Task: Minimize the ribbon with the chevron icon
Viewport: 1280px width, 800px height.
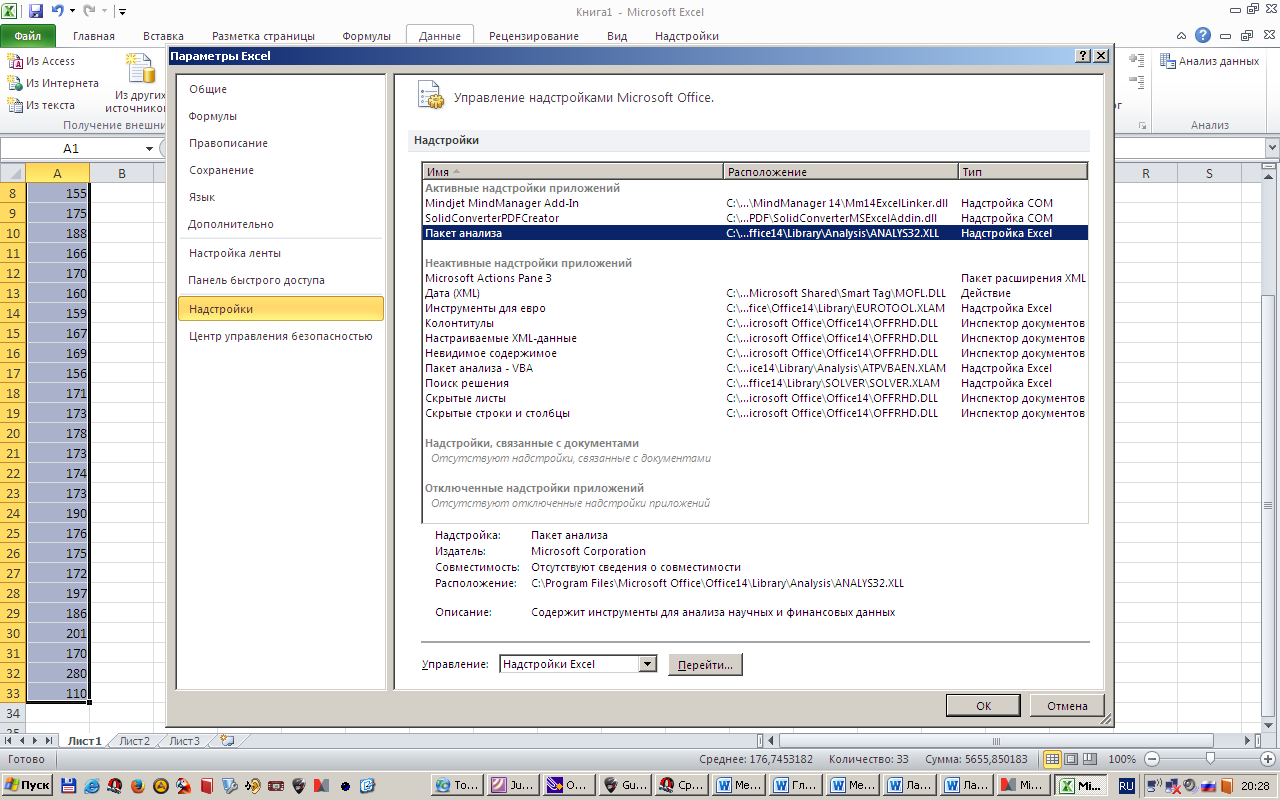Action: coord(1182,35)
